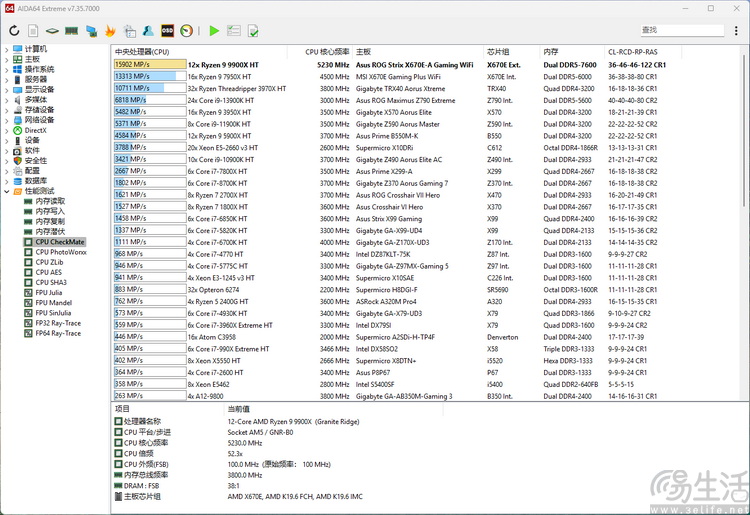
Task: Select the CPU PhotoWorxx benchmark
Action: (x=61, y=252)
